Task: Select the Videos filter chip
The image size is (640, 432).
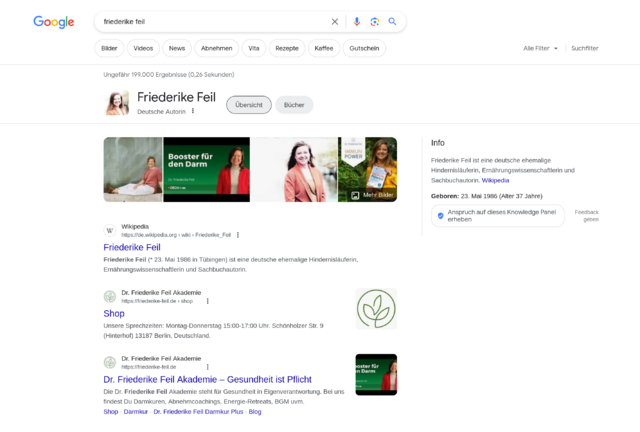Action: pyautogui.click(x=143, y=48)
